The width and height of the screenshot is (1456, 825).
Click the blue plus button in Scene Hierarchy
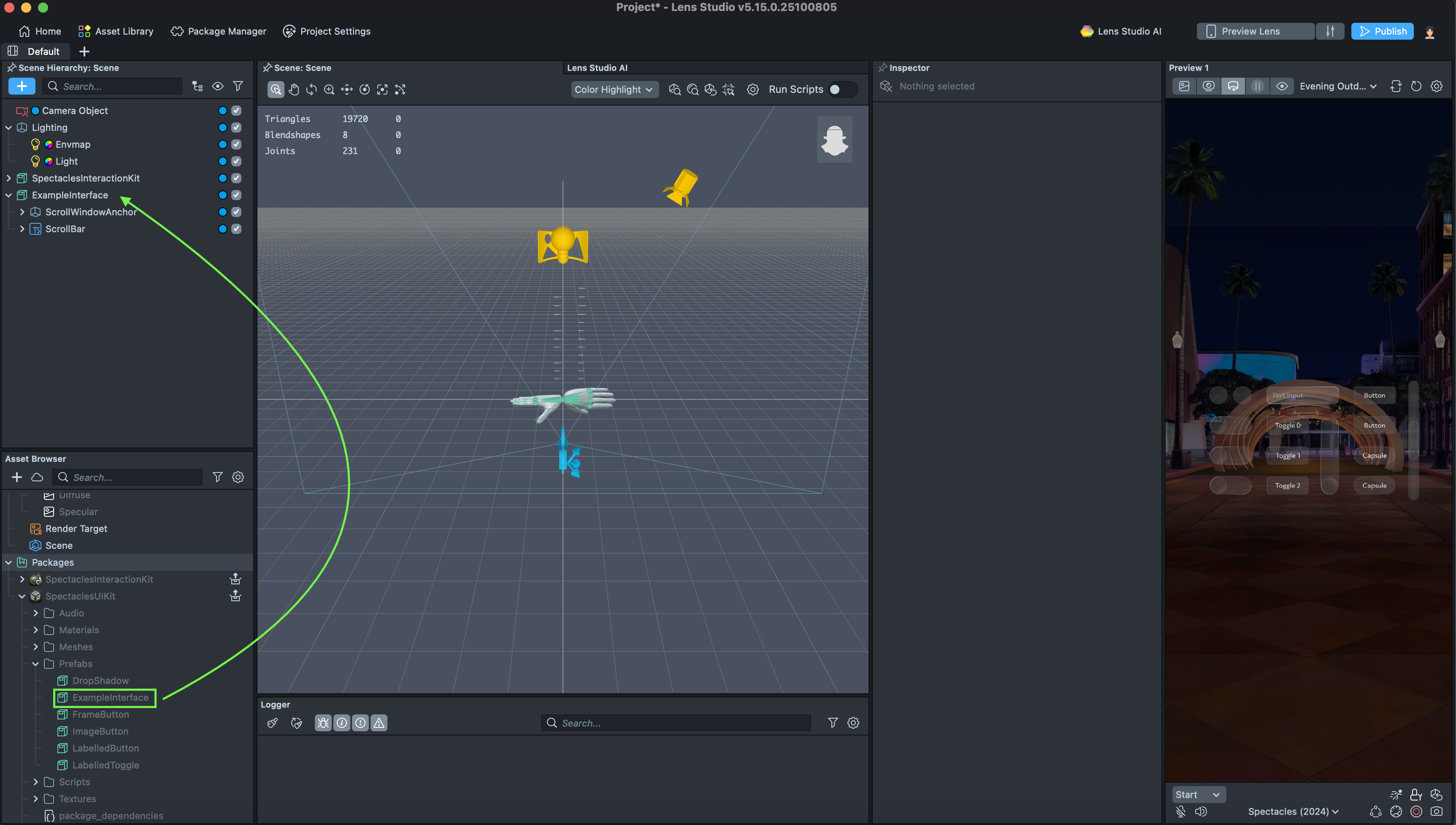(22, 86)
